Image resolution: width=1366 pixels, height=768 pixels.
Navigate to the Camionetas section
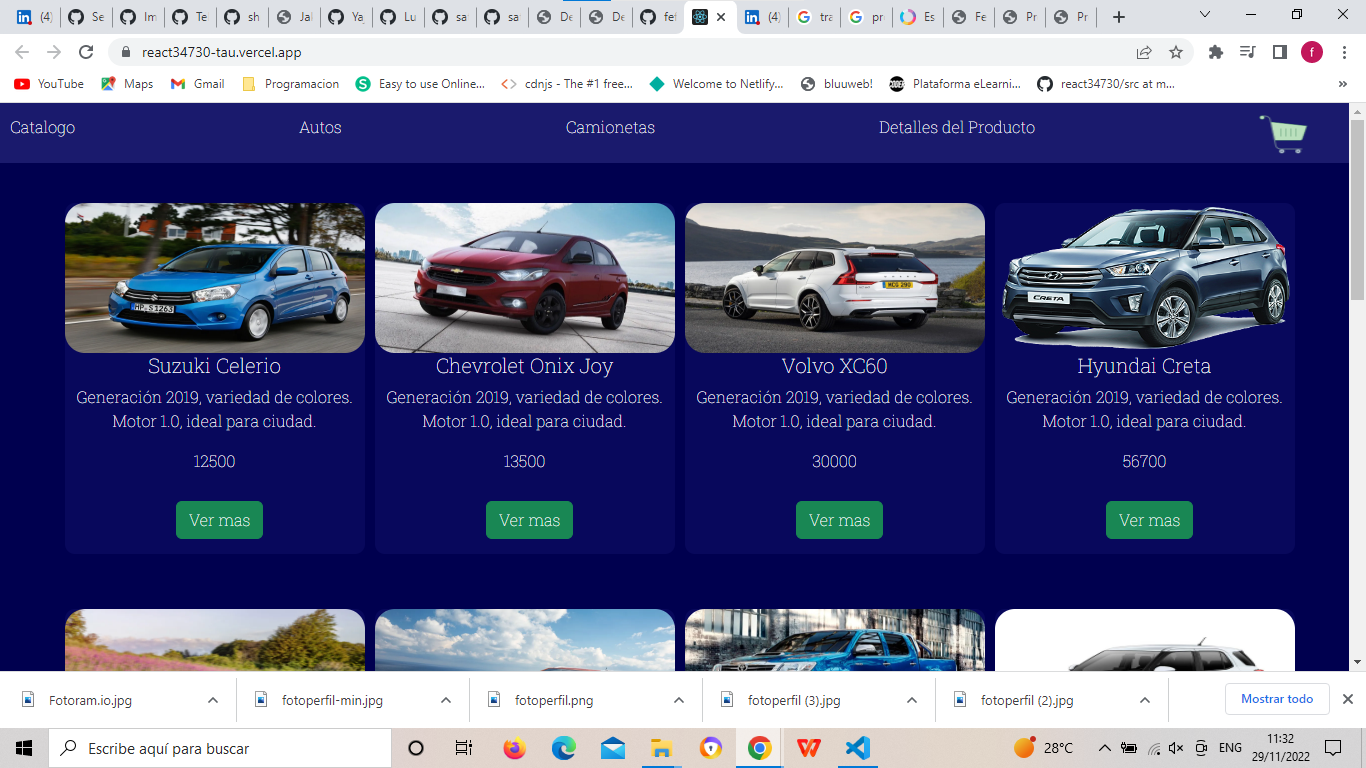pyautogui.click(x=610, y=128)
